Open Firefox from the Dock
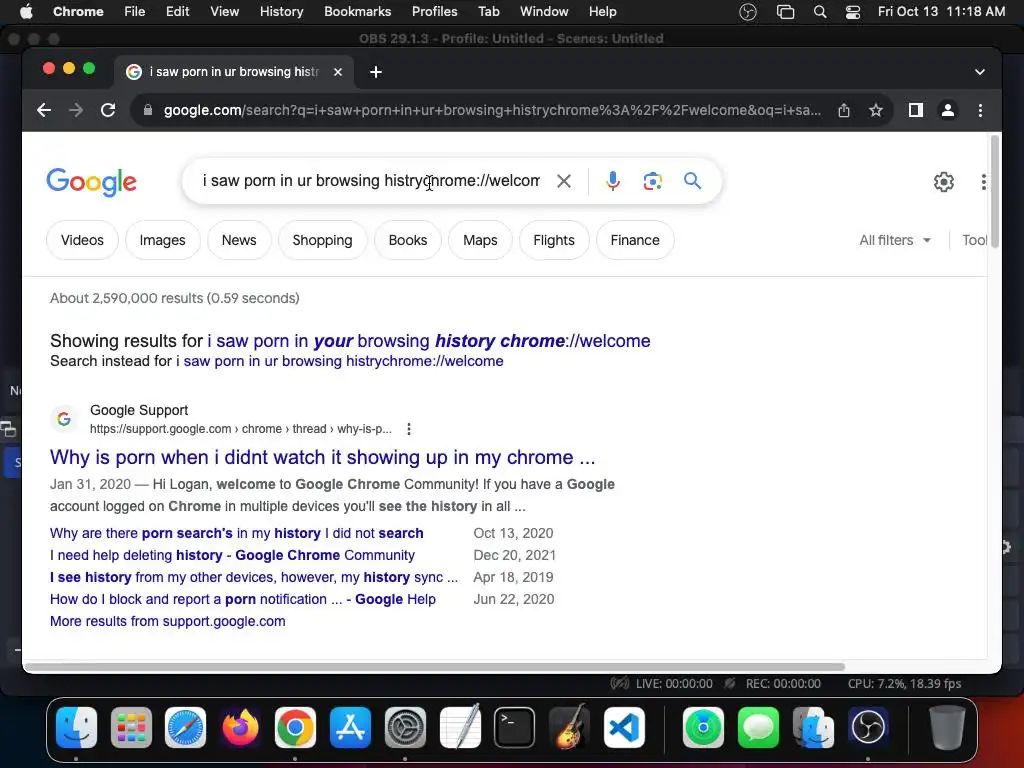 tap(240, 727)
